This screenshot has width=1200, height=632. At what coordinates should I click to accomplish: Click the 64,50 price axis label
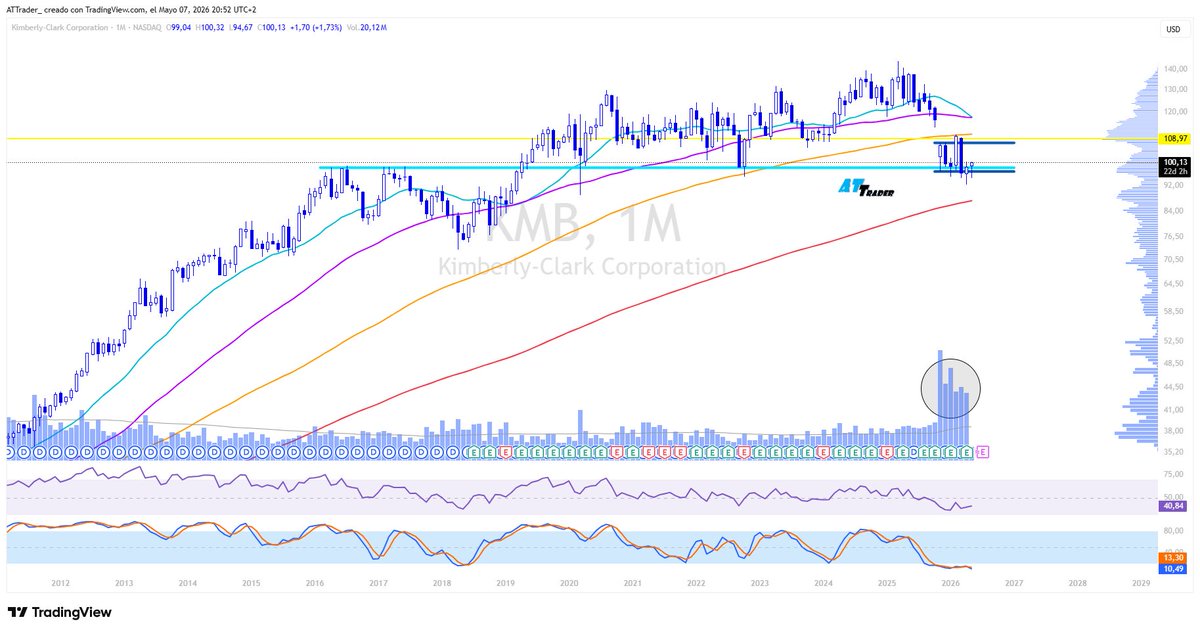click(1172, 284)
